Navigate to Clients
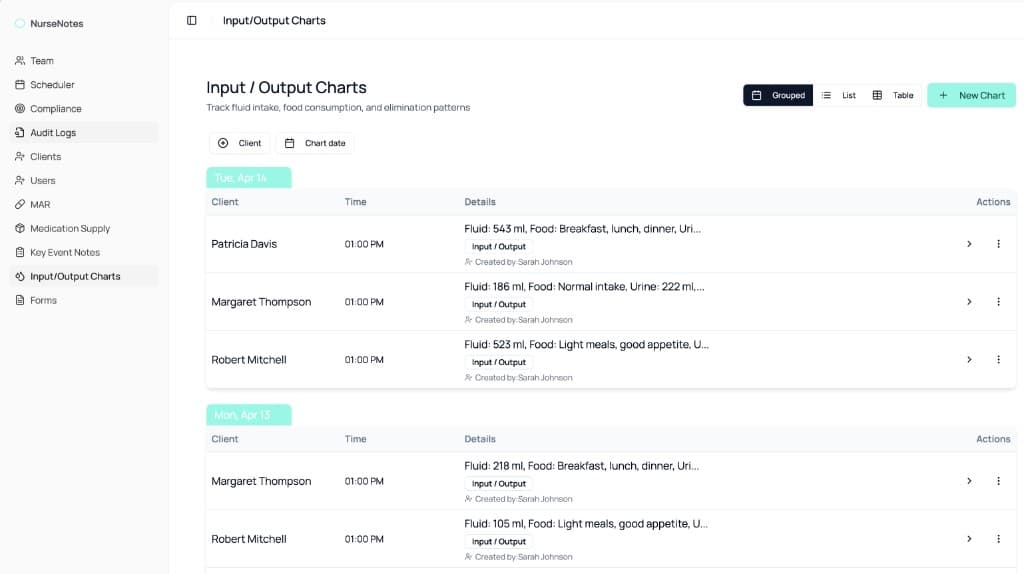The width and height of the screenshot is (1024, 574). point(84,157)
